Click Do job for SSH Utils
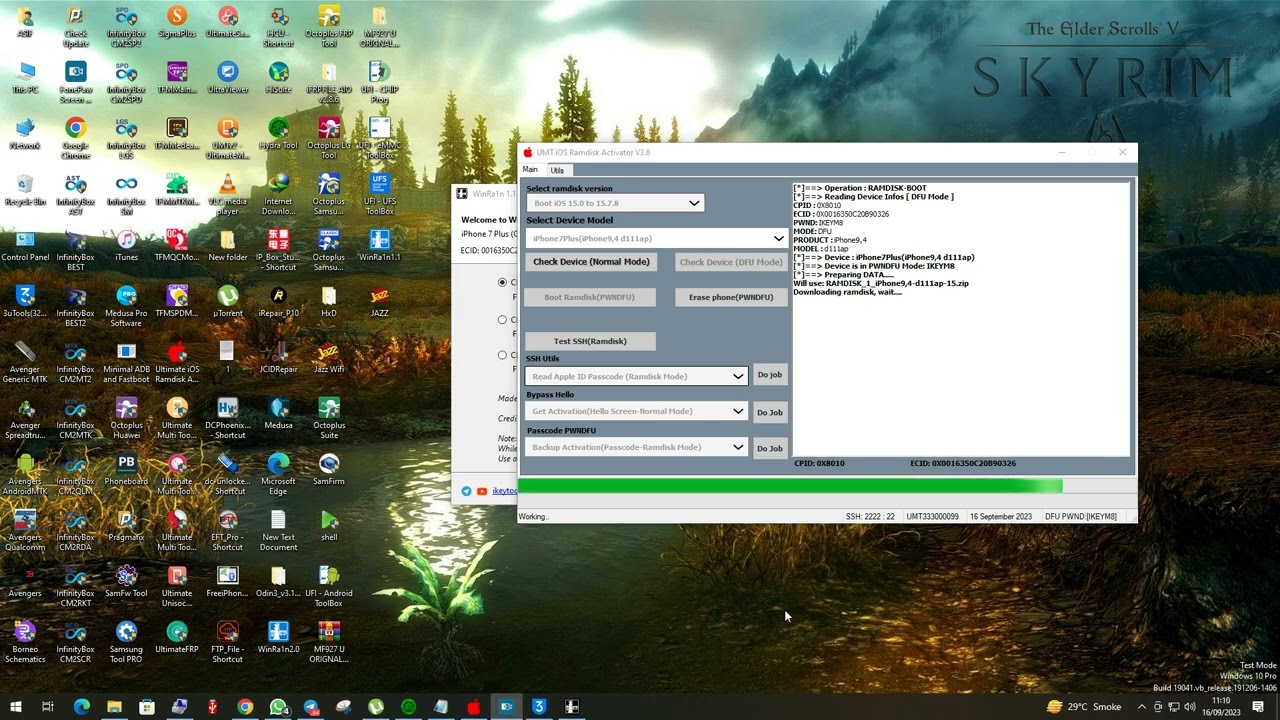 click(770, 375)
